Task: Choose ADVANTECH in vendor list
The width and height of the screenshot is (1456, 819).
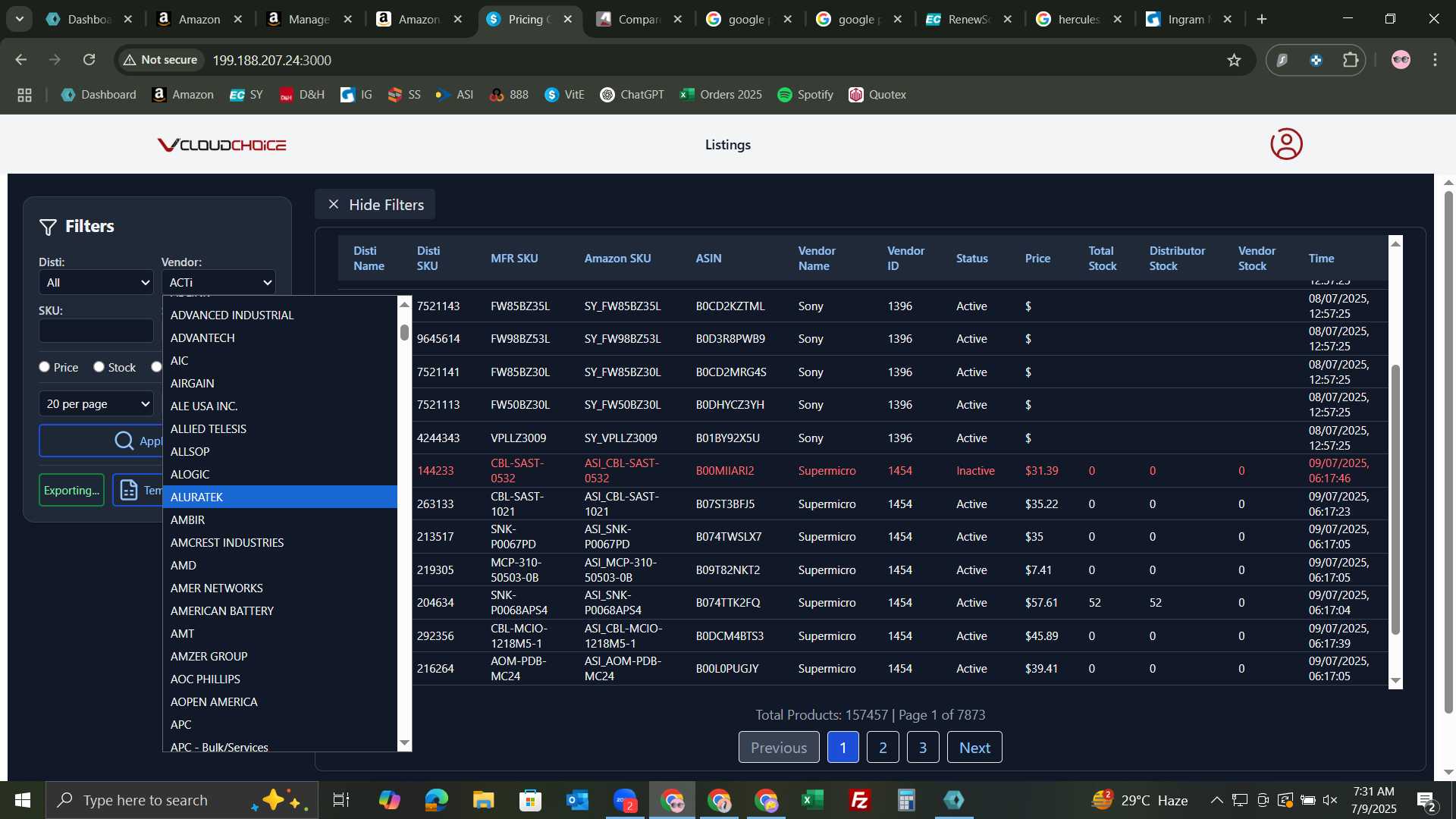Action: point(280,338)
